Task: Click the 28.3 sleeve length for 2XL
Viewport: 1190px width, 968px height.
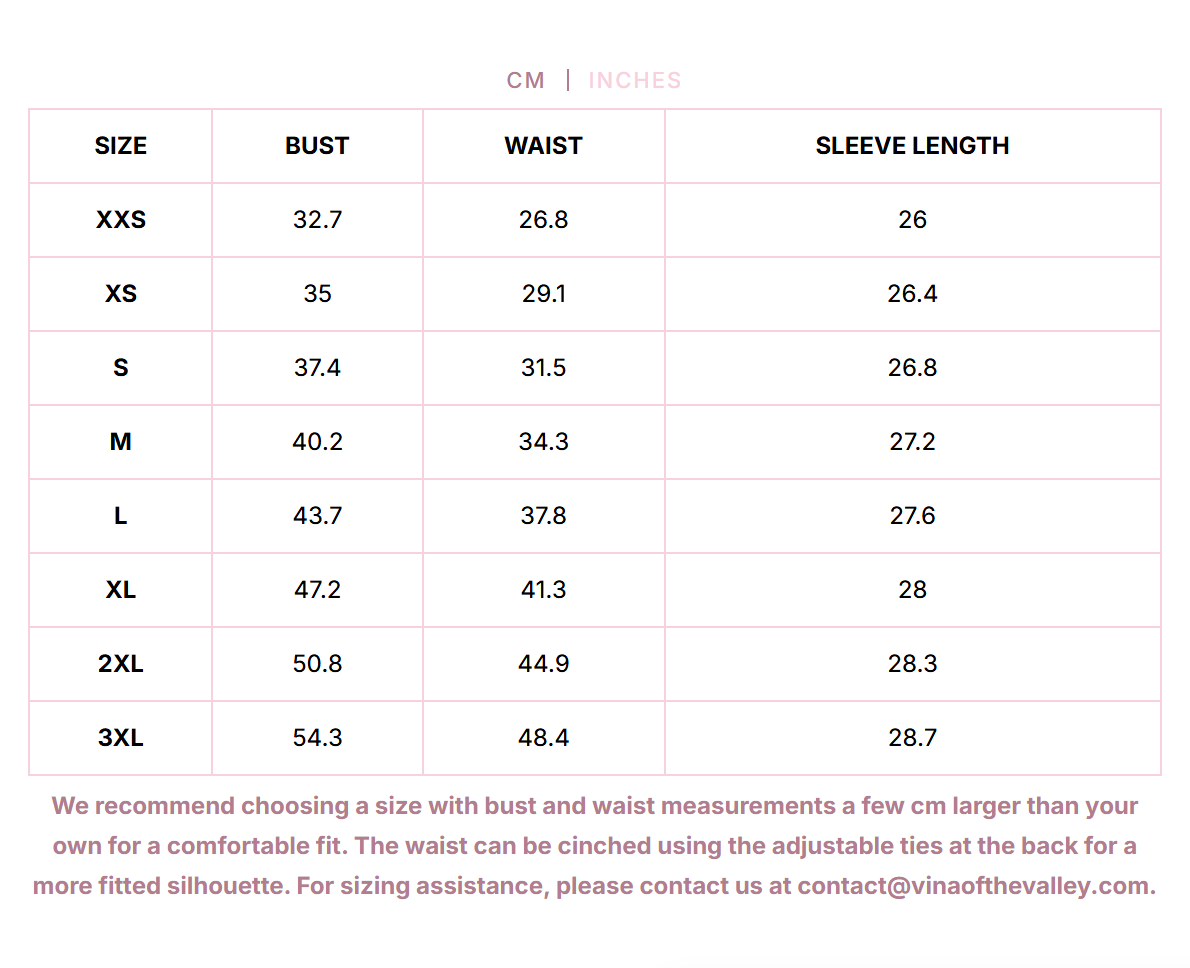Action: pos(912,664)
